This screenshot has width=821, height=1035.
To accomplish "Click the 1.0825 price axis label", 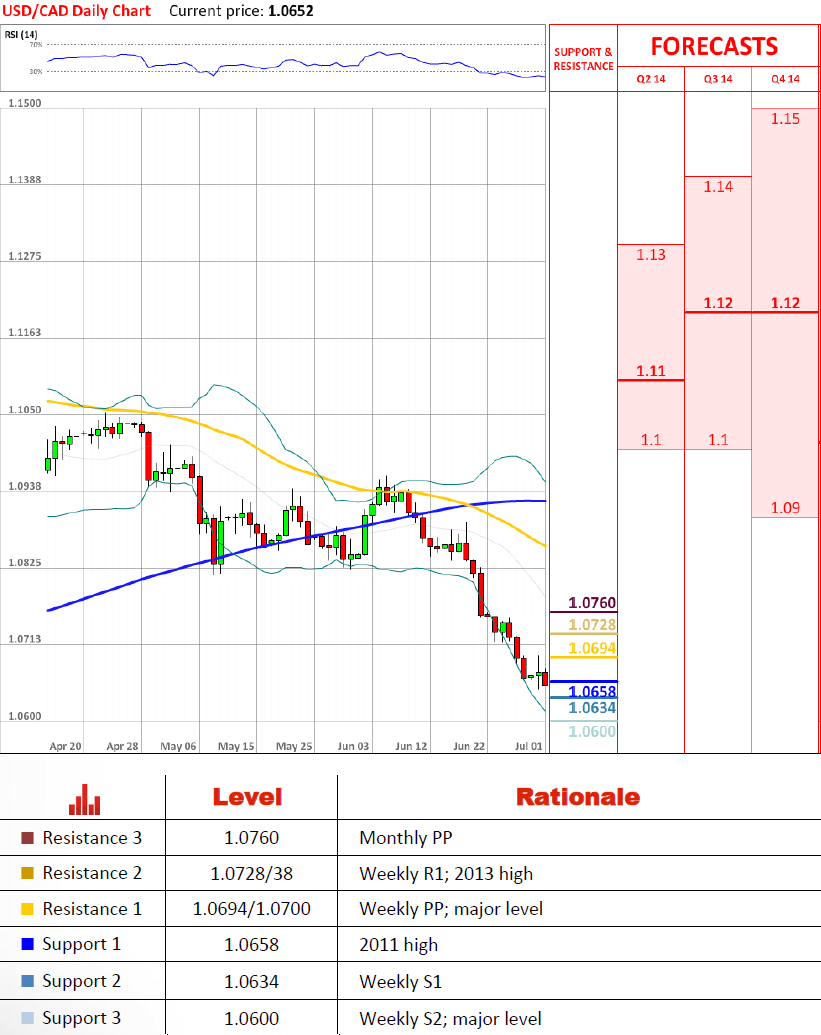I will pos(24,562).
